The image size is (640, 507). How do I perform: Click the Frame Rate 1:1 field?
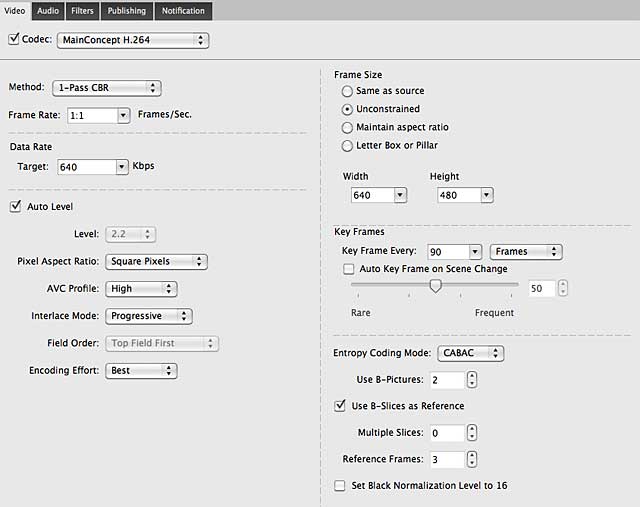[93, 116]
